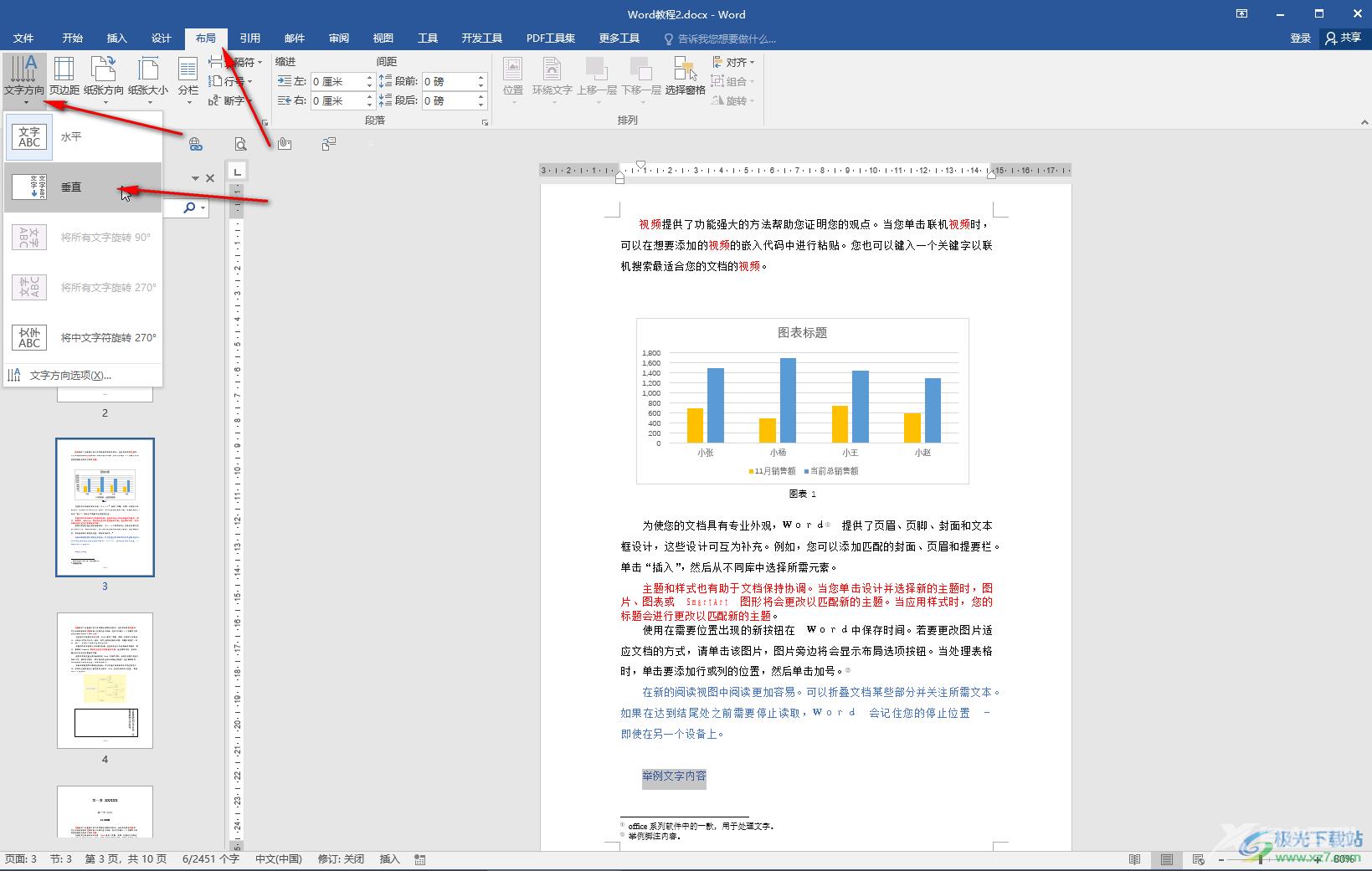Image resolution: width=1372 pixels, height=871 pixels.
Task: Open the Page Setup dialog launcher
Action: 265,122
